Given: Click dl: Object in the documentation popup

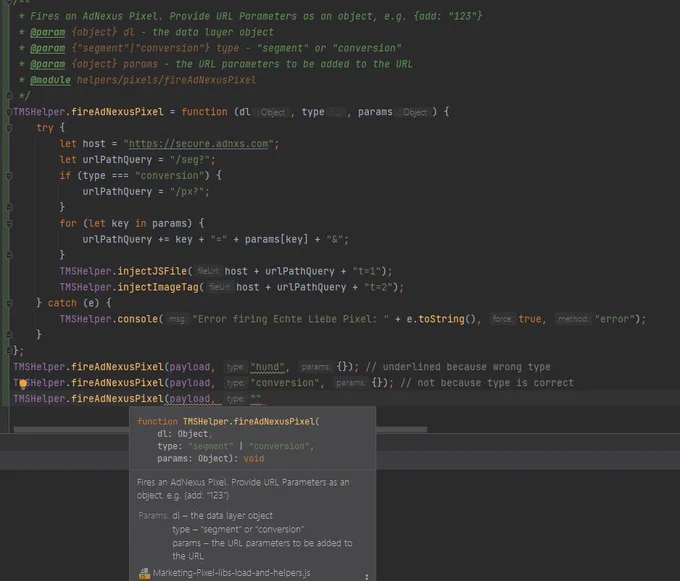Looking at the screenshot, I should (183, 434).
